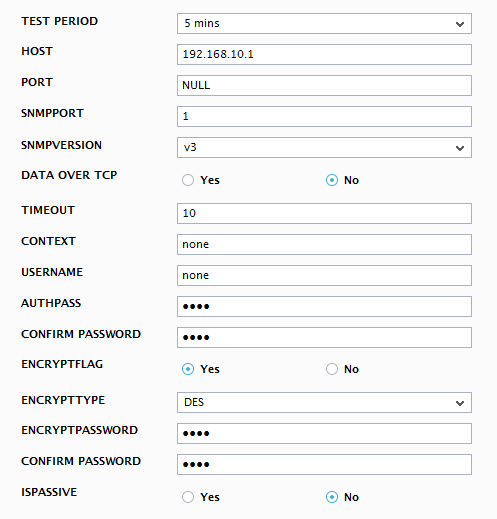
Task: Click Confirm Password field below AuthPass
Action: (x=324, y=337)
